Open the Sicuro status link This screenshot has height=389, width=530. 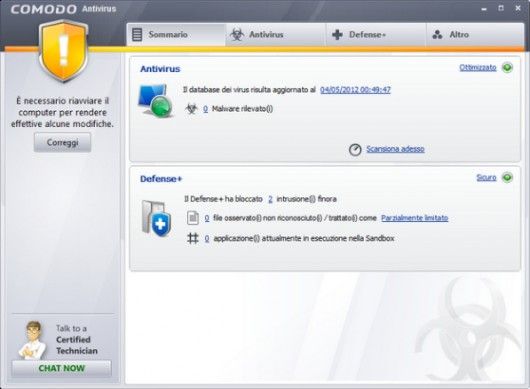click(x=486, y=177)
